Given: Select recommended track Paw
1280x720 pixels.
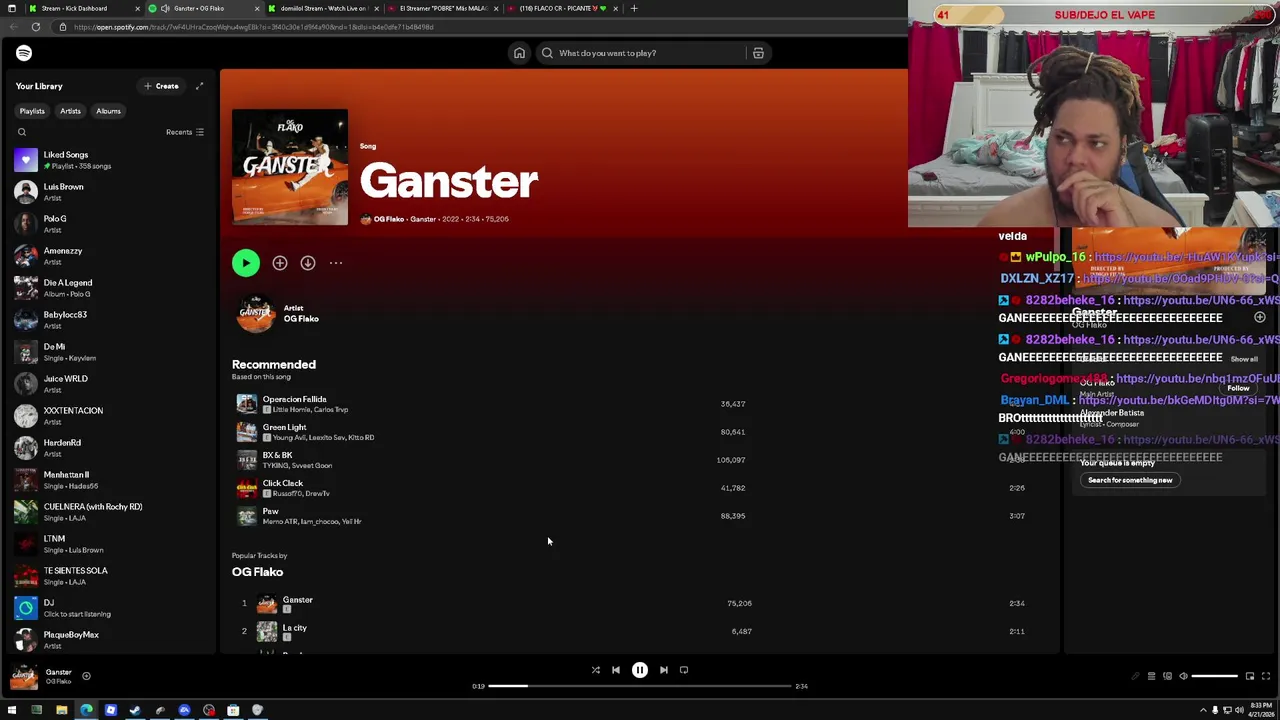Looking at the screenshot, I should point(640,516).
